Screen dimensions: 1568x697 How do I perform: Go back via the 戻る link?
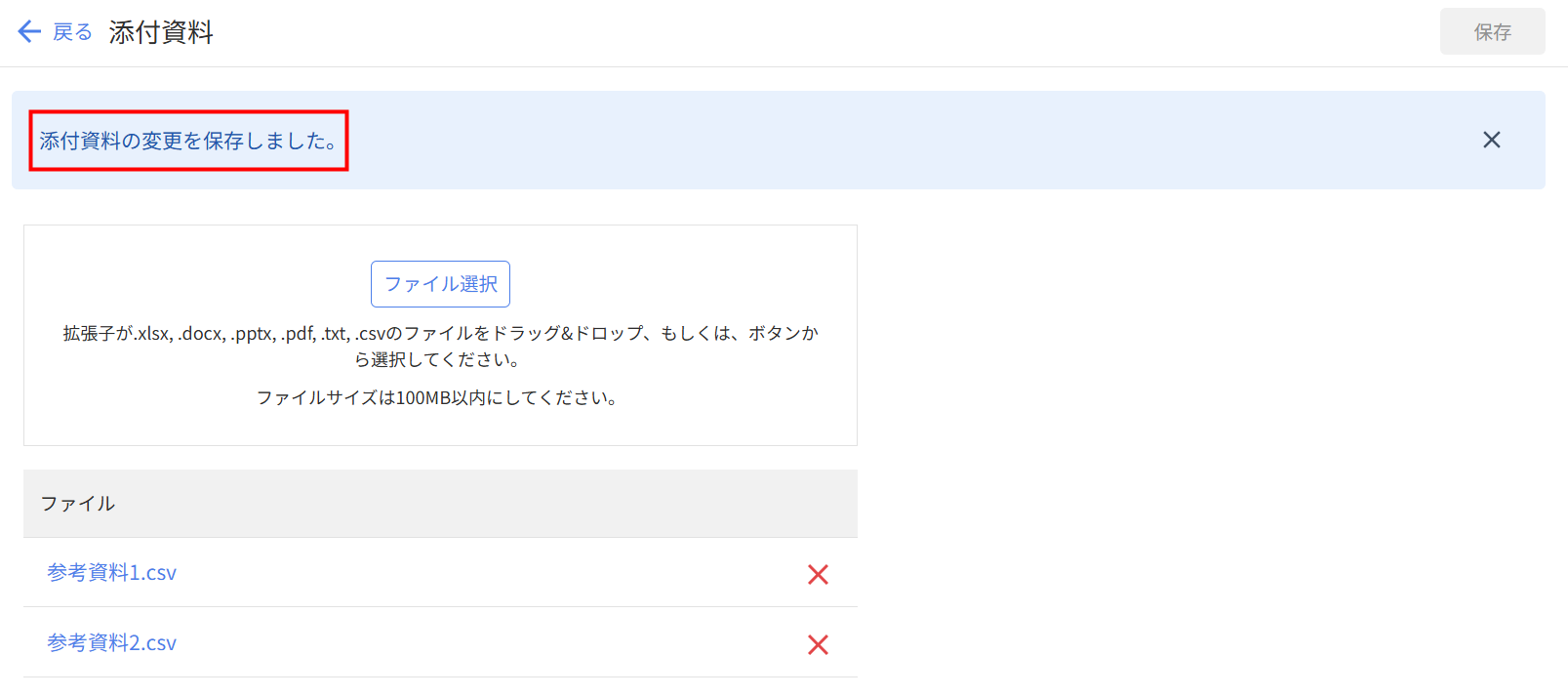(72, 32)
